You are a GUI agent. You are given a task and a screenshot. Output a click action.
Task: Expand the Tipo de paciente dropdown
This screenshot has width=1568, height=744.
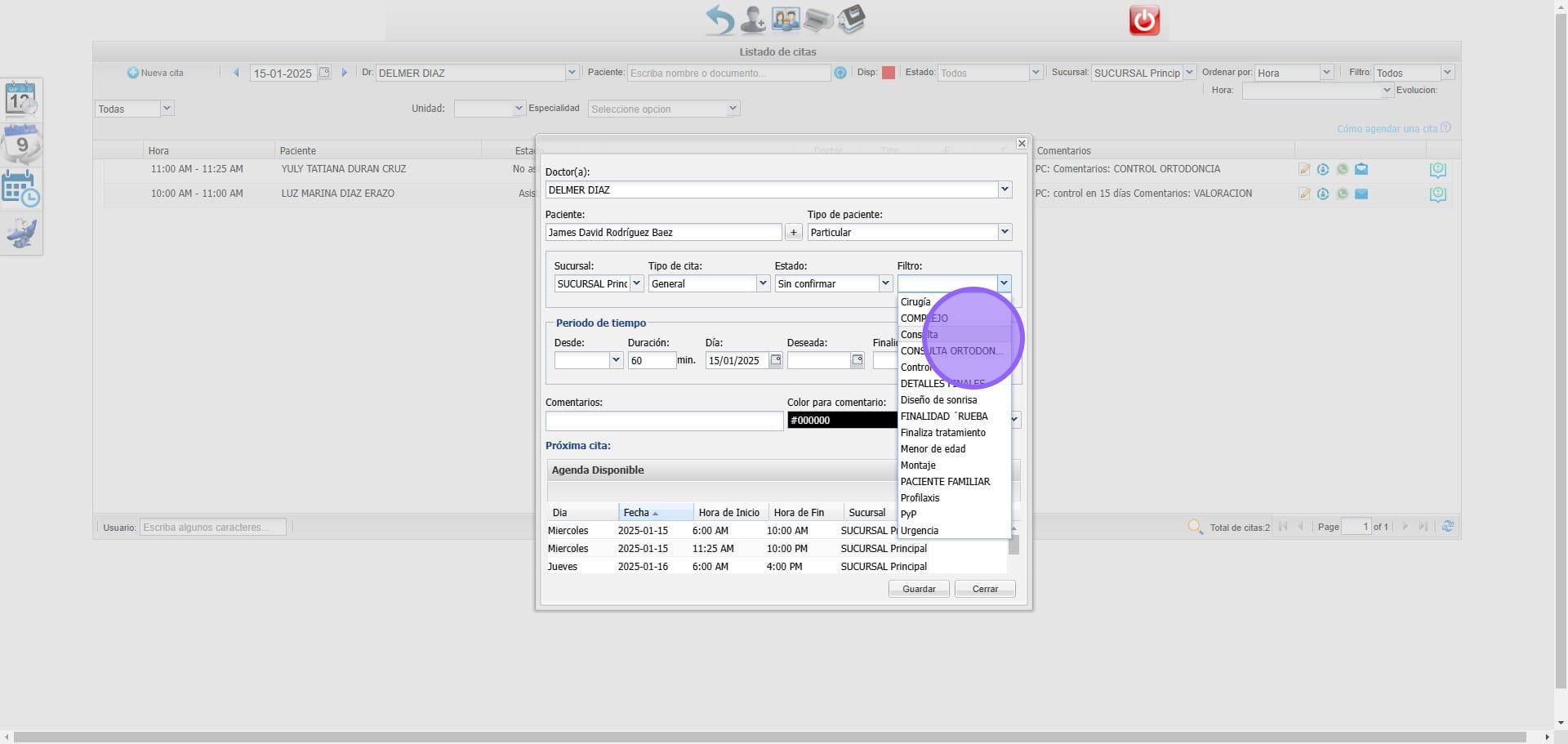click(1004, 233)
